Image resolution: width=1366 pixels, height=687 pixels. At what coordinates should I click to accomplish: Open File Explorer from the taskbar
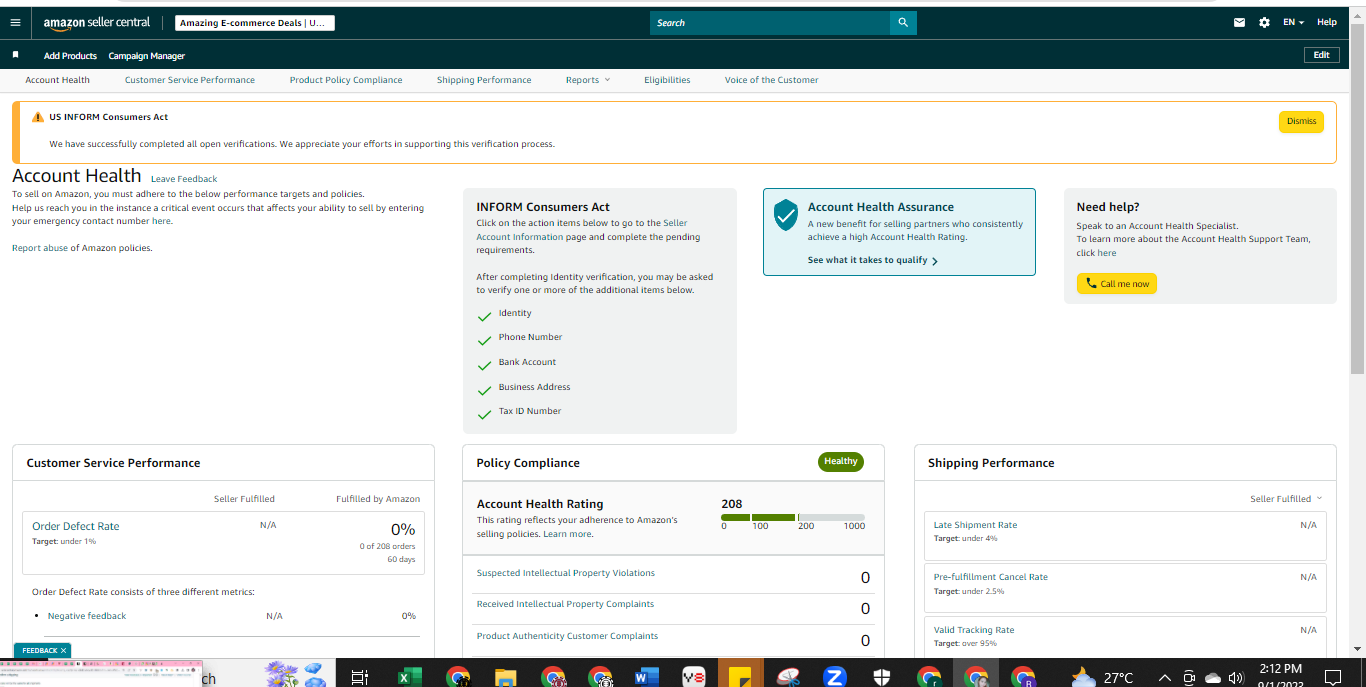tap(506, 677)
